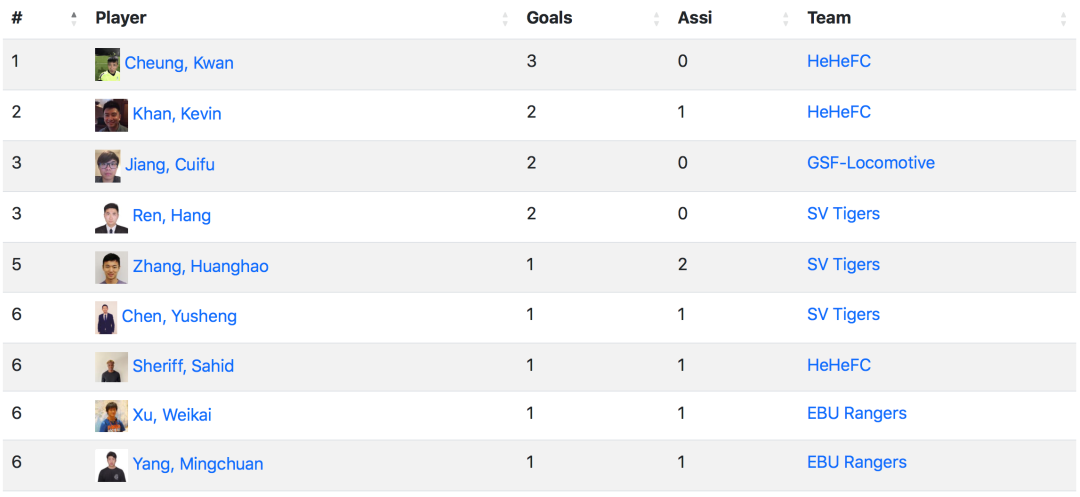This screenshot has height=497, width=1080.
Task: Click Ren, Hang's portrait thumbnail
Action: (112, 217)
